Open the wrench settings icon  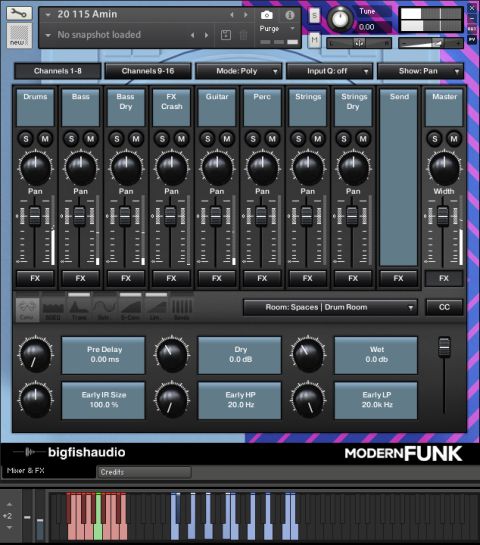(x=19, y=13)
